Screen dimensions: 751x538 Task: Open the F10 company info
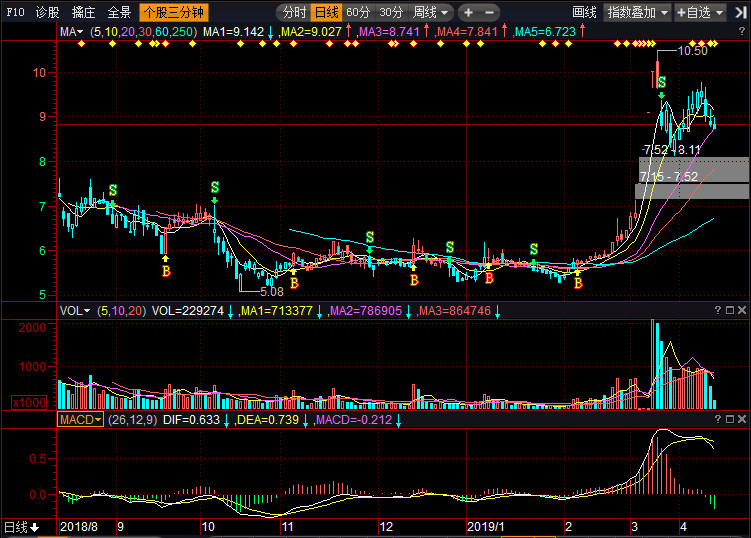tap(15, 13)
